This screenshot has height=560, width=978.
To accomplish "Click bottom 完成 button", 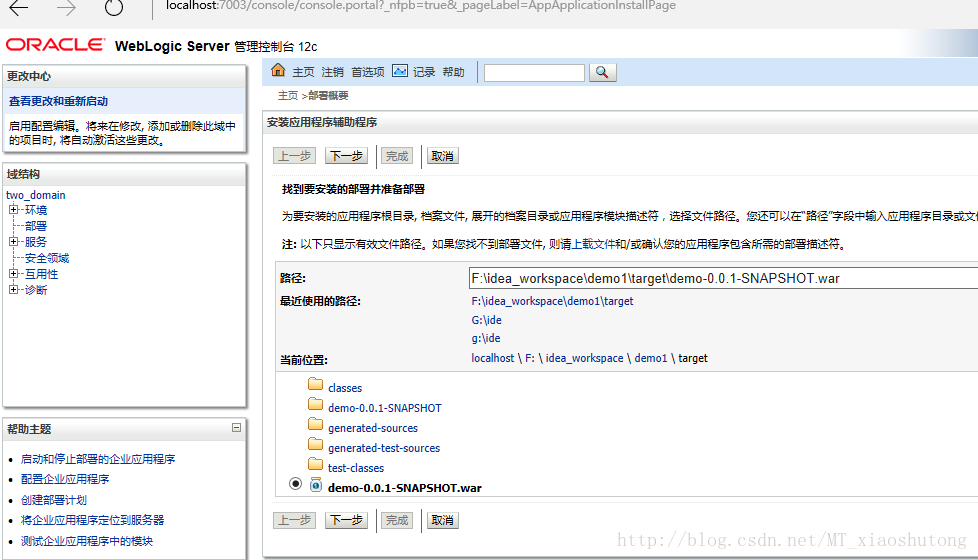I will [397, 520].
